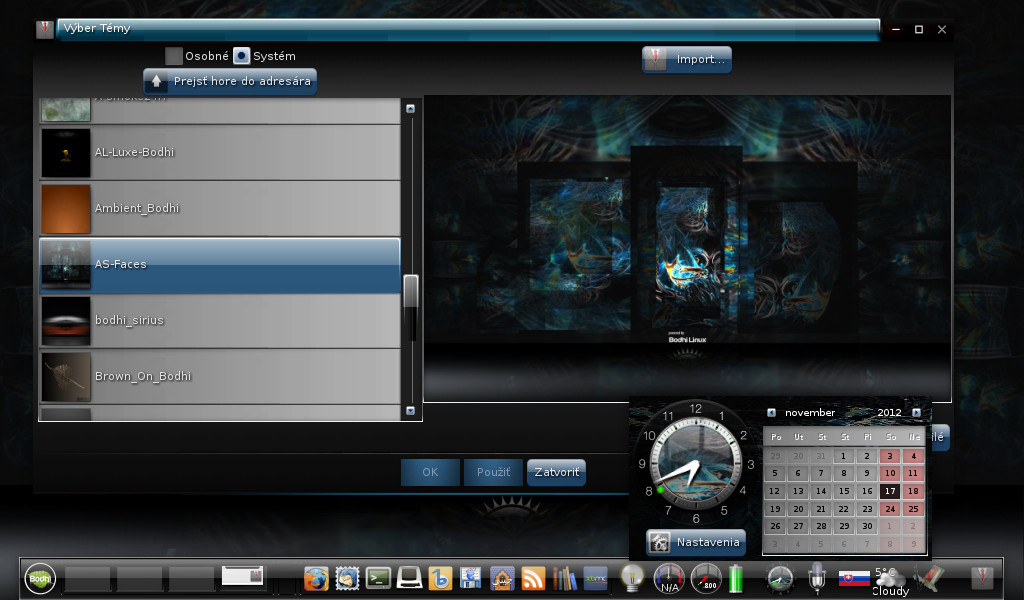This screenshot has height=600, width=1024.
Task: Launch the RSS feed reader icon
Action: click(x=533, y=578)
